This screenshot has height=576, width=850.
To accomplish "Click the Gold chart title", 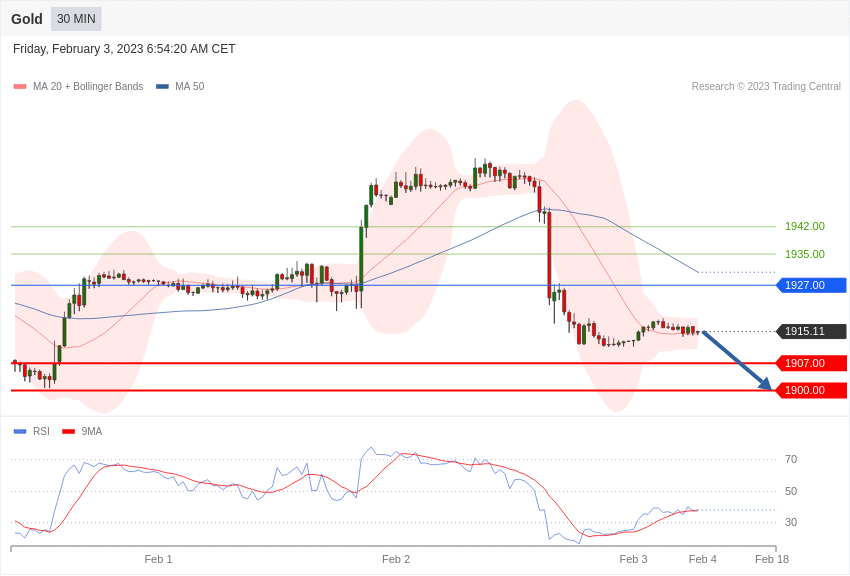I will 27,19.
